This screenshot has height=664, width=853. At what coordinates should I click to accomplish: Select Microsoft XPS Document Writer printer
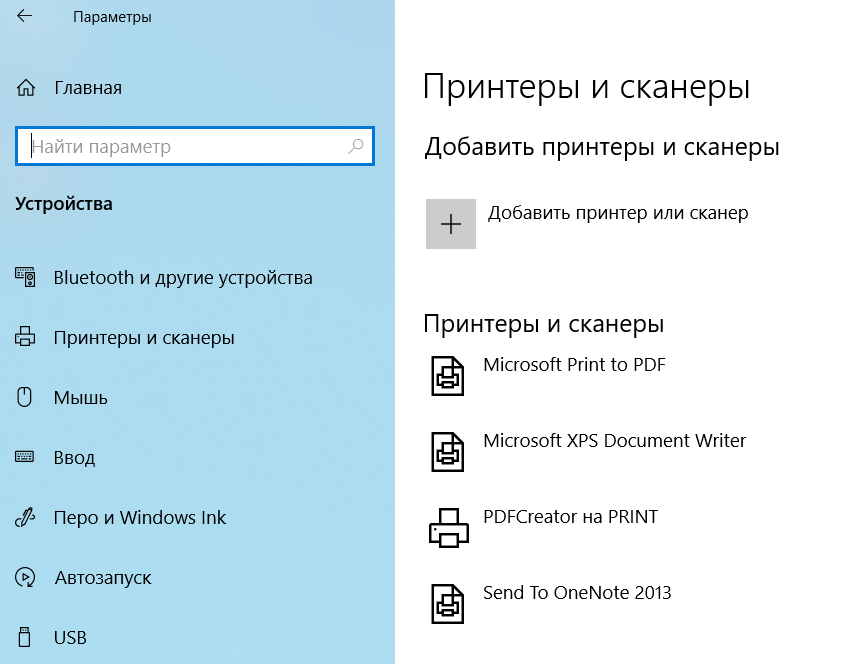(614, 441)
